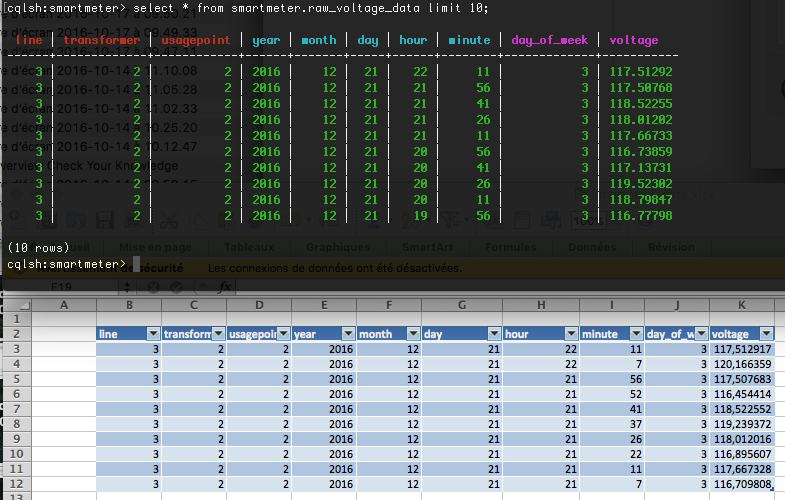This screenshot has width=785, height=500.
Task: Click the Cut scissors icon in Excel toolbar
Action: click(169, 220)
